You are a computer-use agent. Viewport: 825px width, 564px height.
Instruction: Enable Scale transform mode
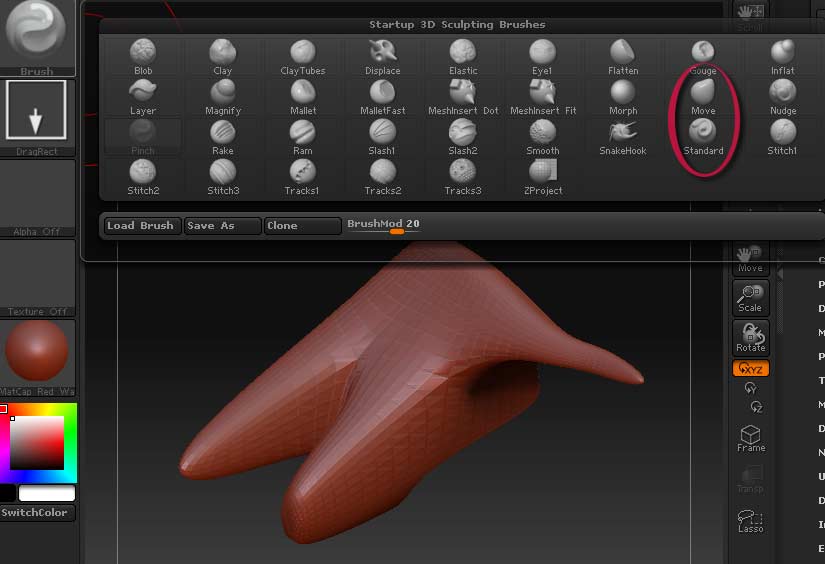(x=750, y=297)
